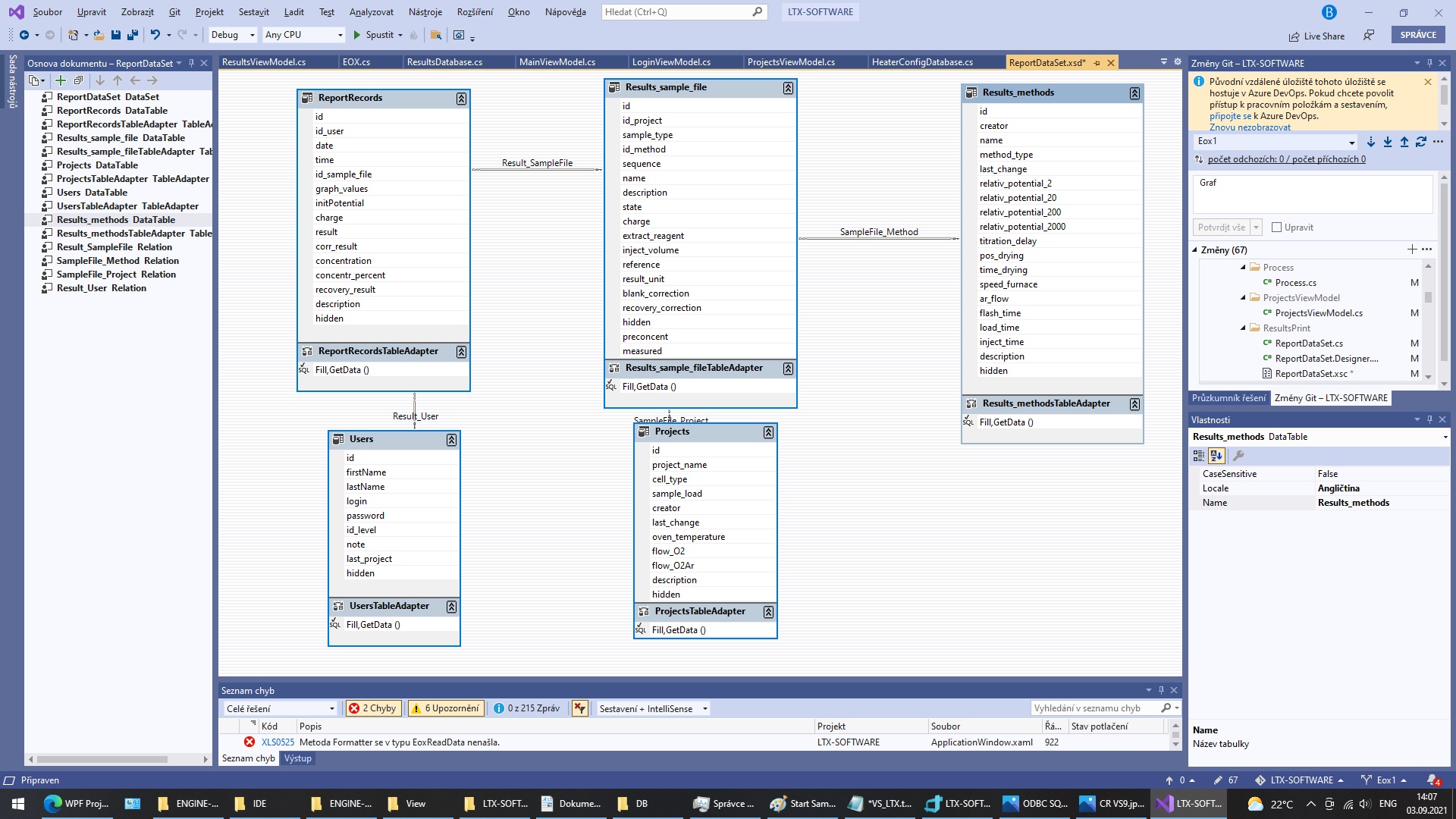Click the Open File folder icon
This screenshot has height=819, width=1456.
pos(99,35)
